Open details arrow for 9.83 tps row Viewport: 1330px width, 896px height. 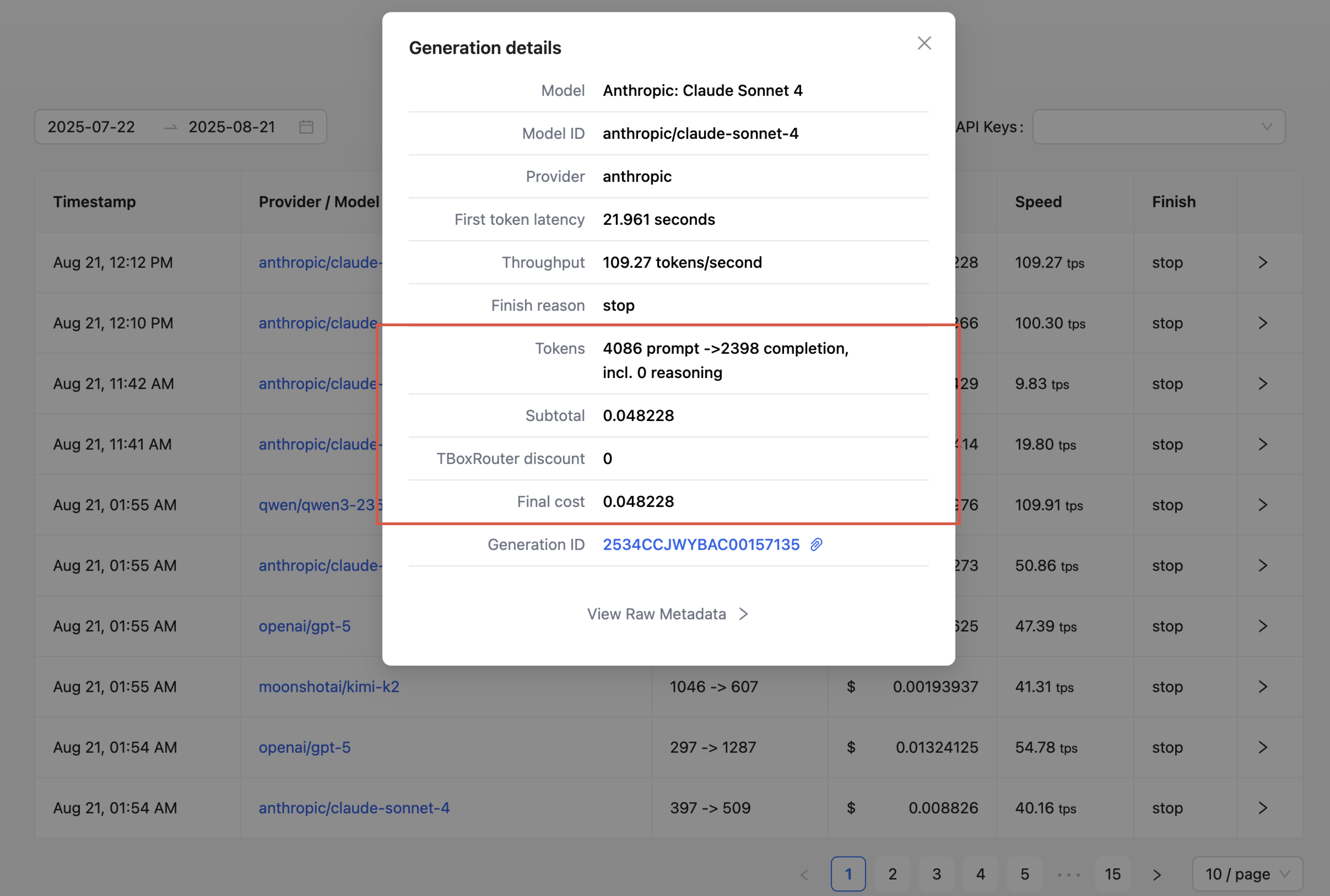[x=1263, y=384]
